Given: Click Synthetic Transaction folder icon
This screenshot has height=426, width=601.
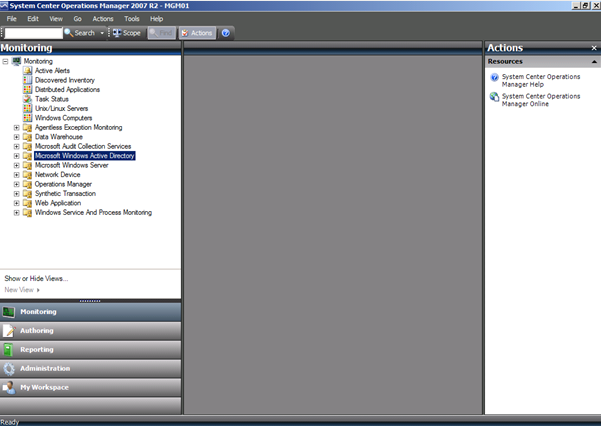Looking at the screenshot, I should pyautogui.click(x=27, y=194).
